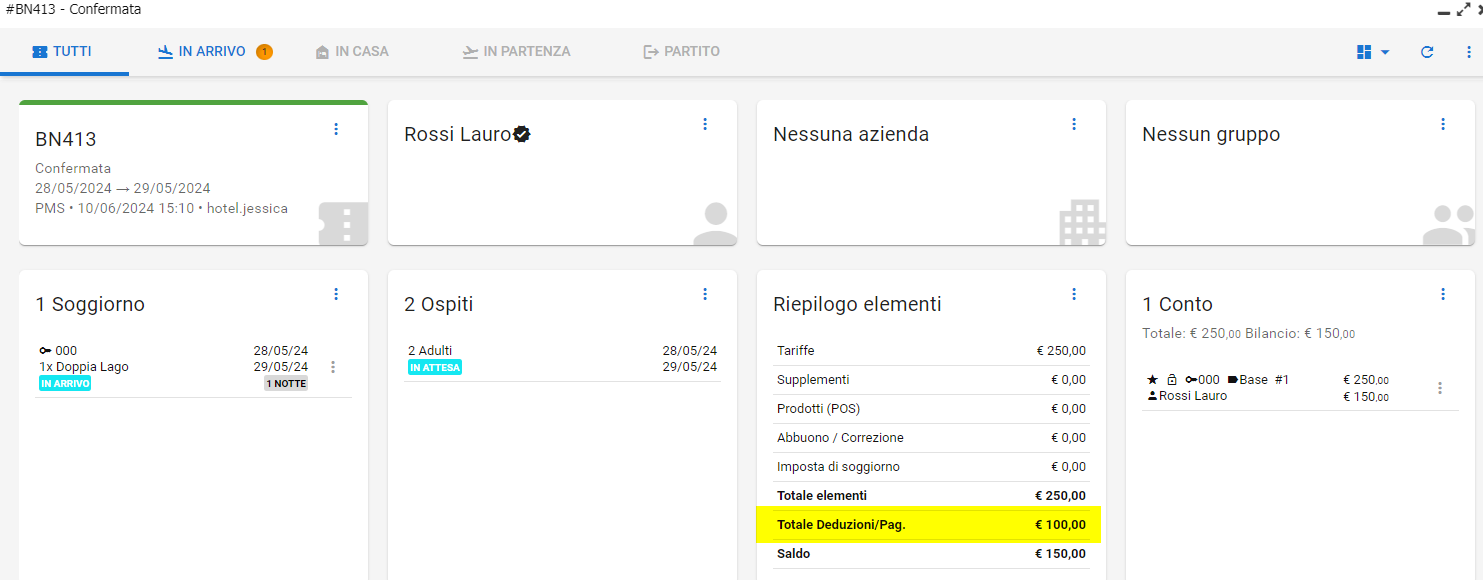Open the dashboard layout dropdown

(x=1373, y=52)
